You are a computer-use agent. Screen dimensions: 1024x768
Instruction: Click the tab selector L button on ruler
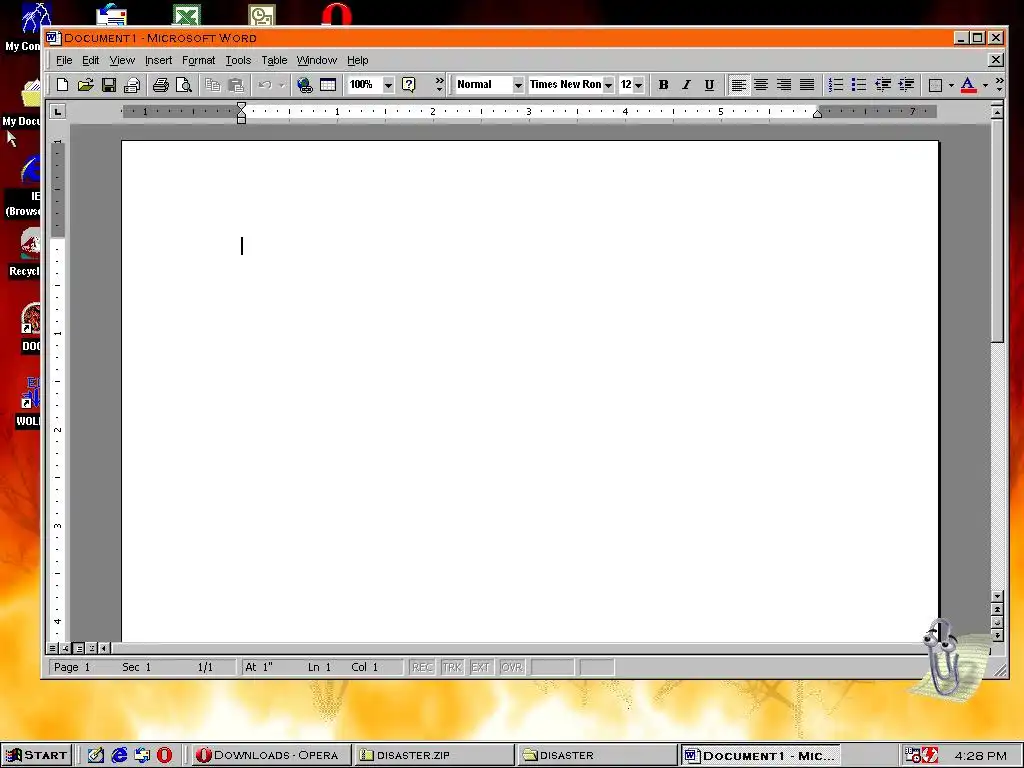(57, 112)
